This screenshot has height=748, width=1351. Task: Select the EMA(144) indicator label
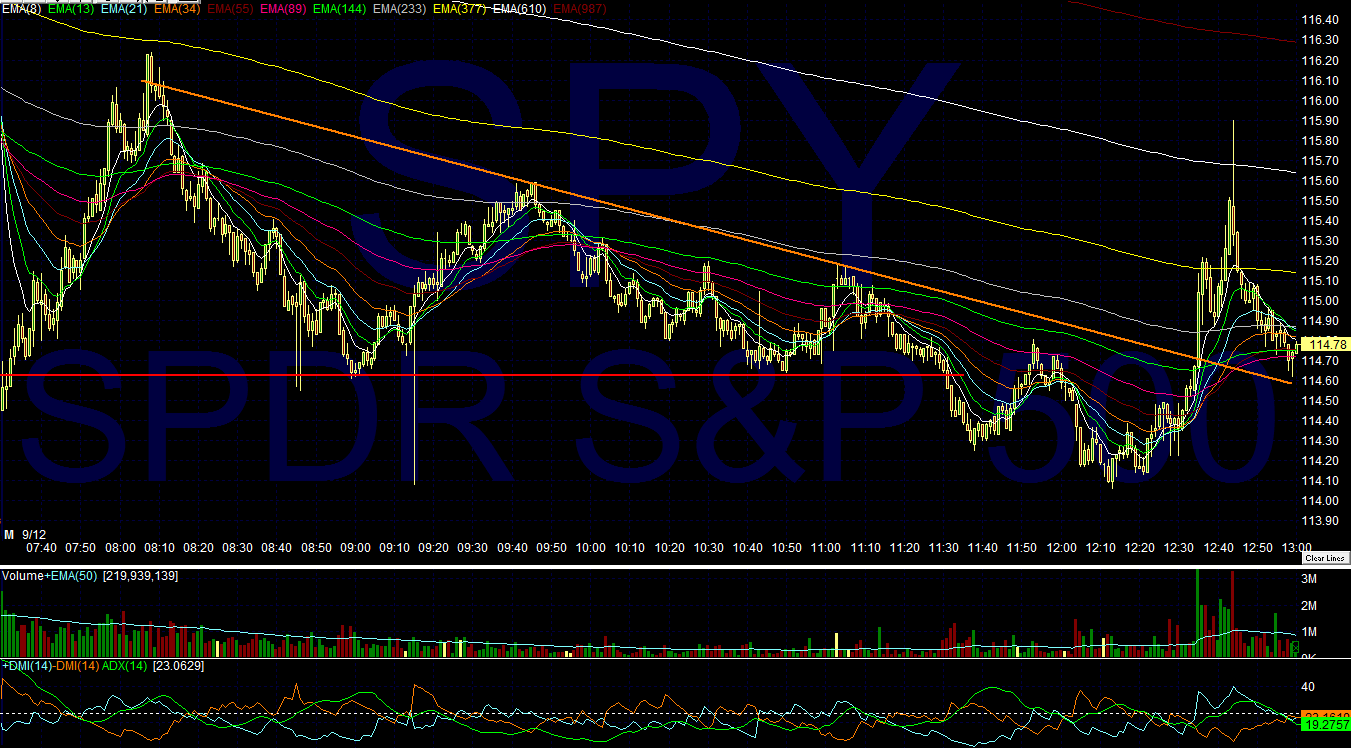point(341,8)
